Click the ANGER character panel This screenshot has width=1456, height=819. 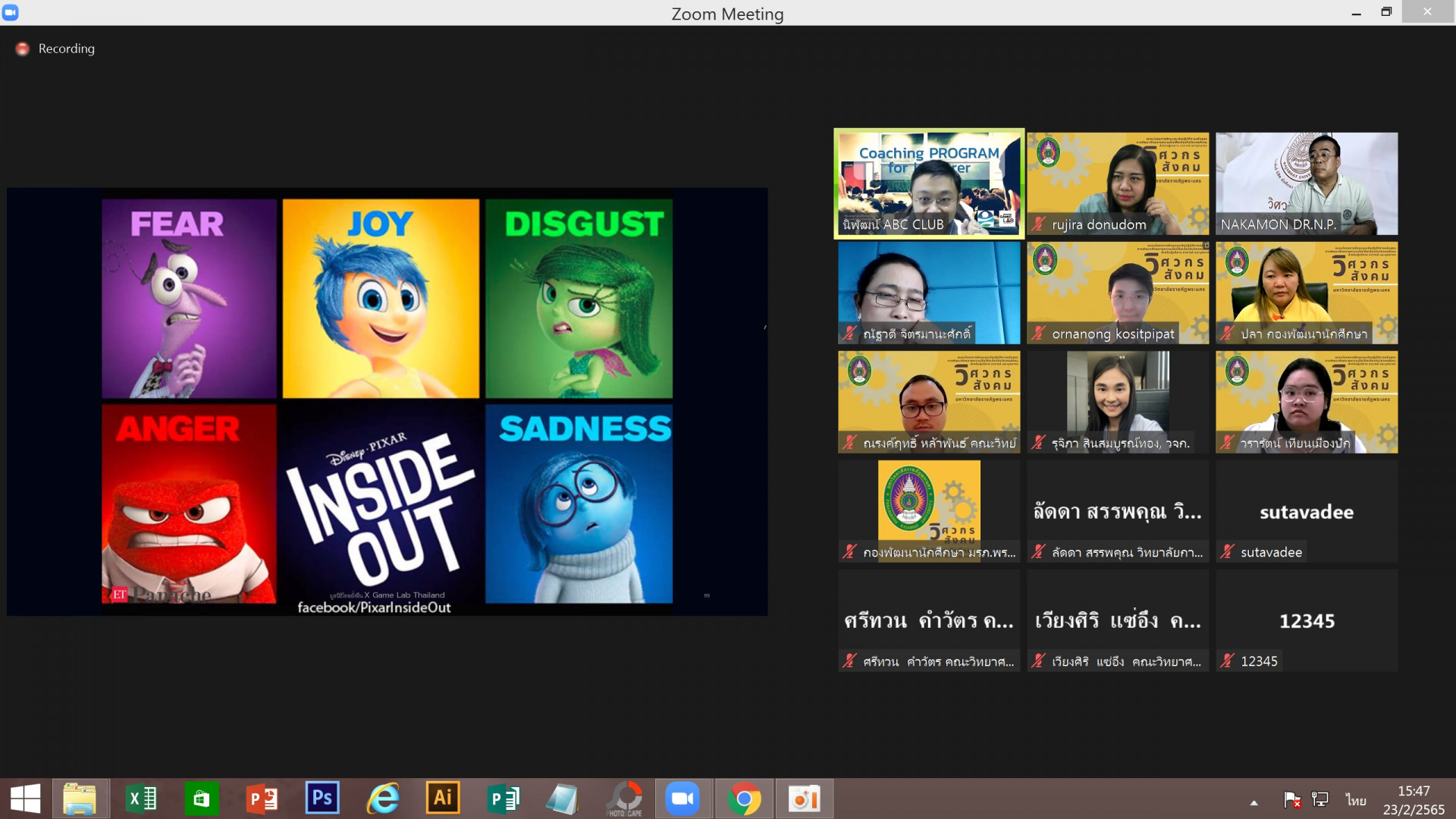pyautogui.click(x=189, y=504)
